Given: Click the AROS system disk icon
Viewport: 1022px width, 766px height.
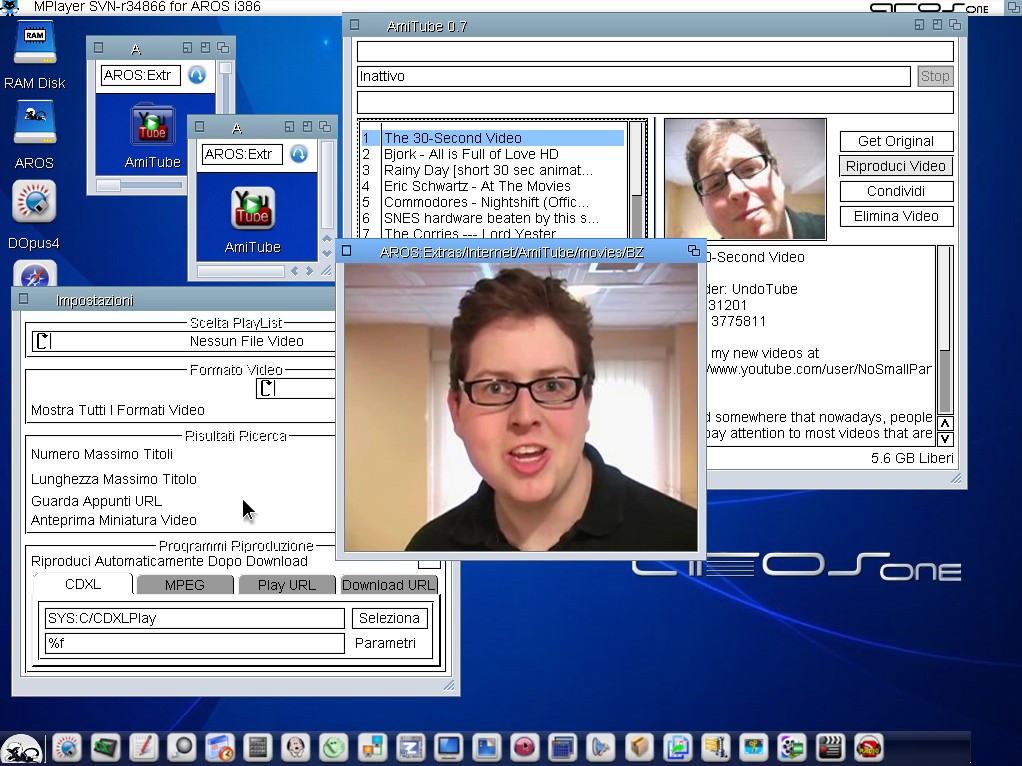Looking at the screenshot, I should tap(35, 124).
